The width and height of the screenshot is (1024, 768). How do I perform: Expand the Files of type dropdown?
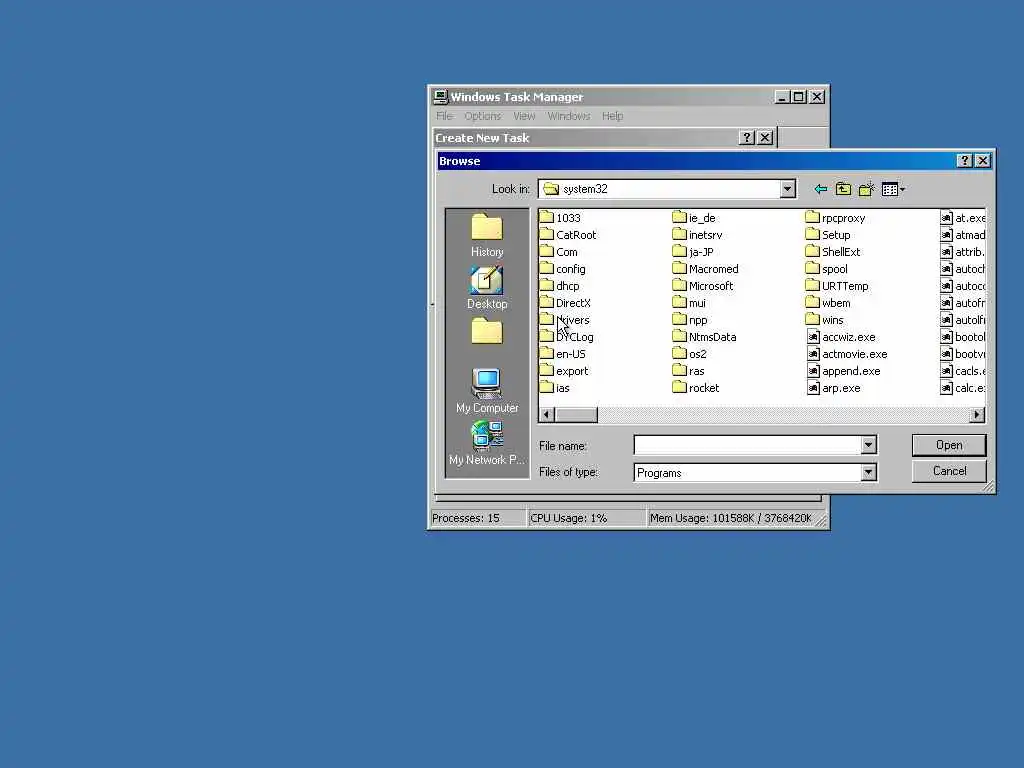pos(868,472)
